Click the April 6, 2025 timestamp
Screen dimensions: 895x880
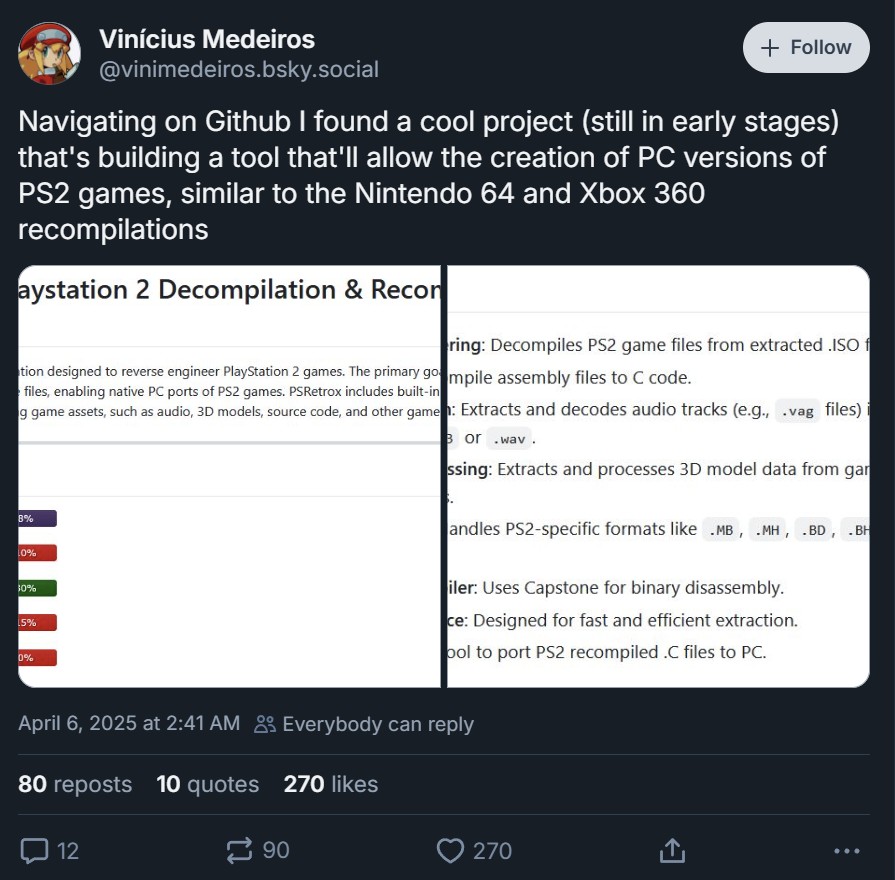click(129, 723)
